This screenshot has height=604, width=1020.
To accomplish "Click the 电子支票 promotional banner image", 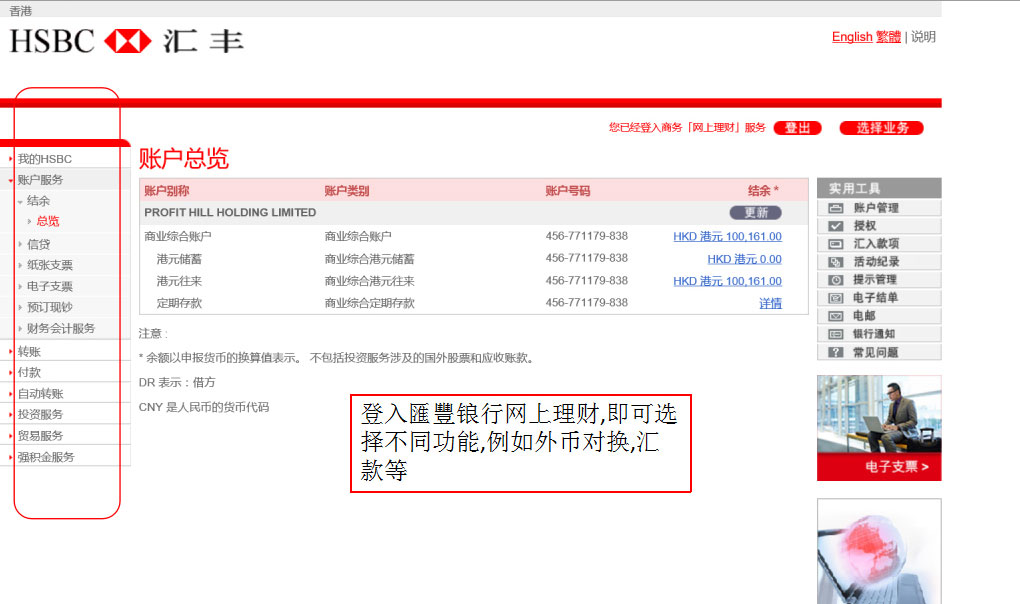I will (878, 428).
